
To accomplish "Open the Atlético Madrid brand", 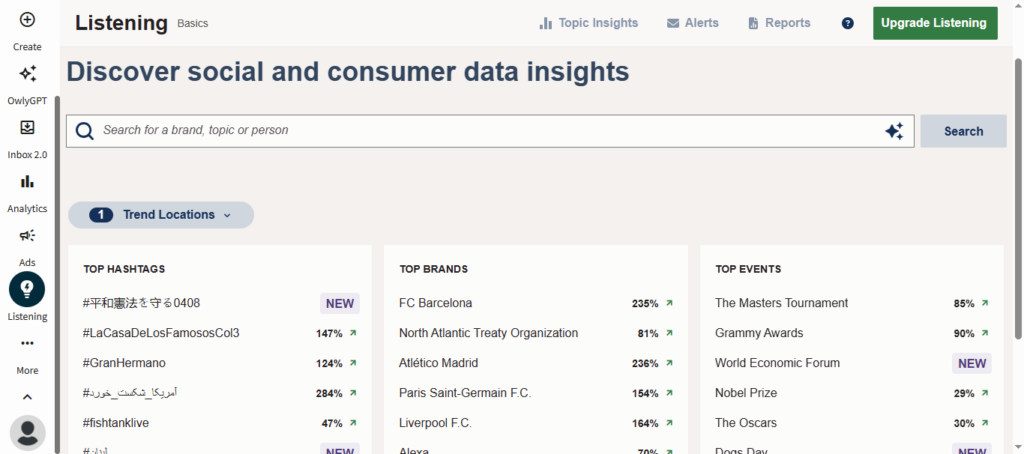I will coord(439,363).
